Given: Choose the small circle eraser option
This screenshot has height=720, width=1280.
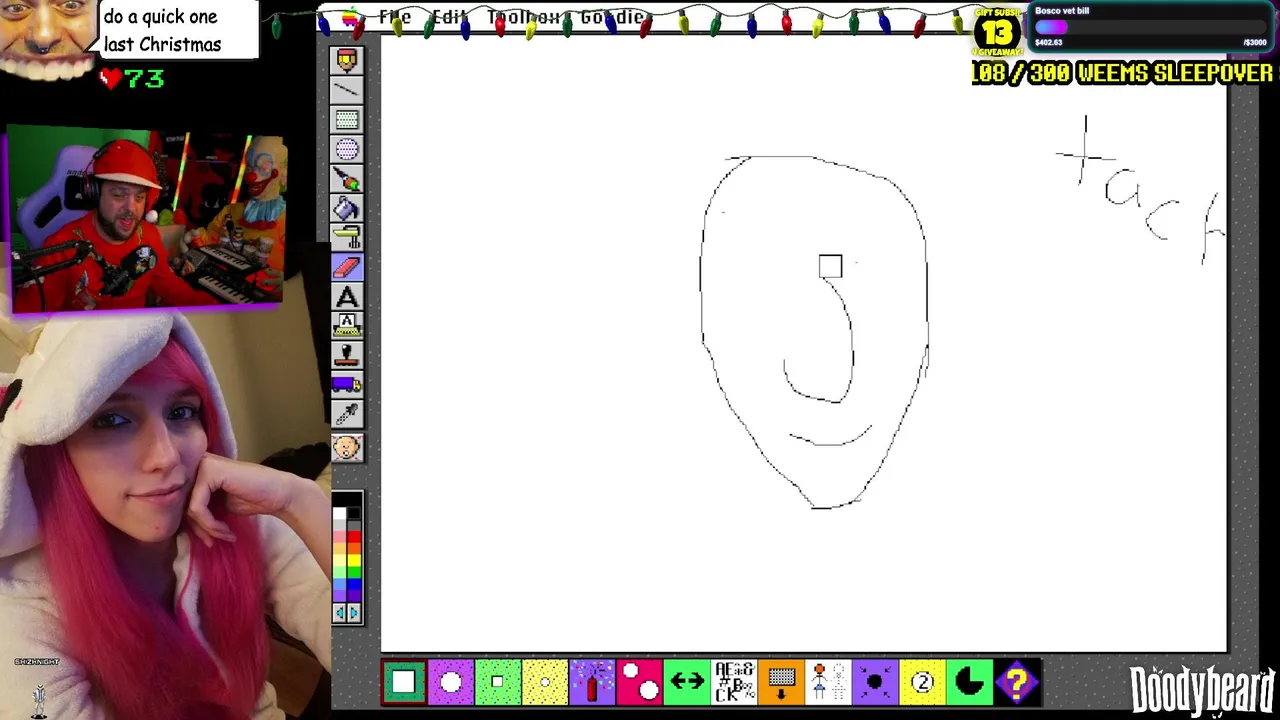Looking at the screenshot, I should (545, 683).
